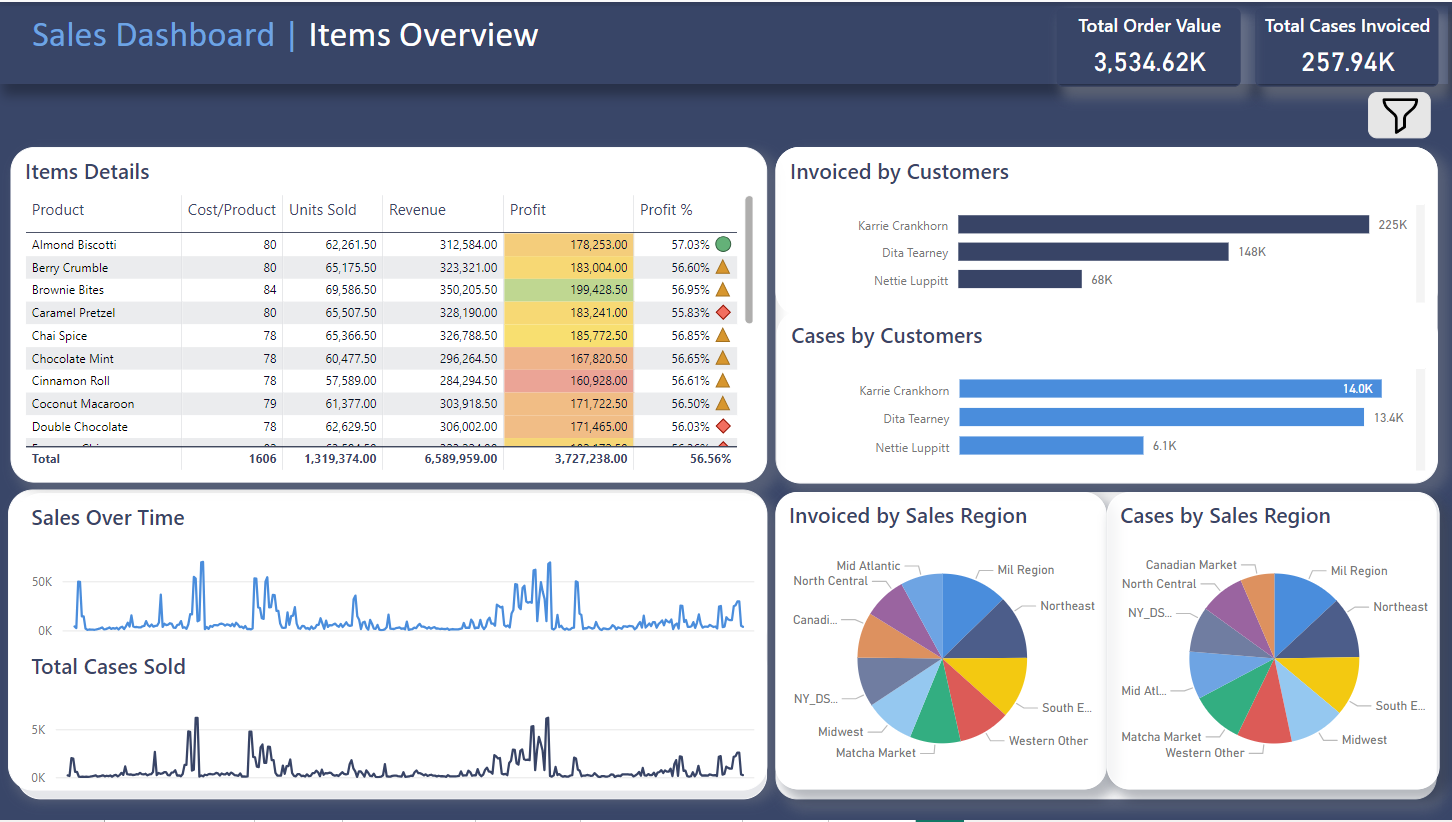Click Caramel Pretzel product name cell

click(x=73, y=312)
